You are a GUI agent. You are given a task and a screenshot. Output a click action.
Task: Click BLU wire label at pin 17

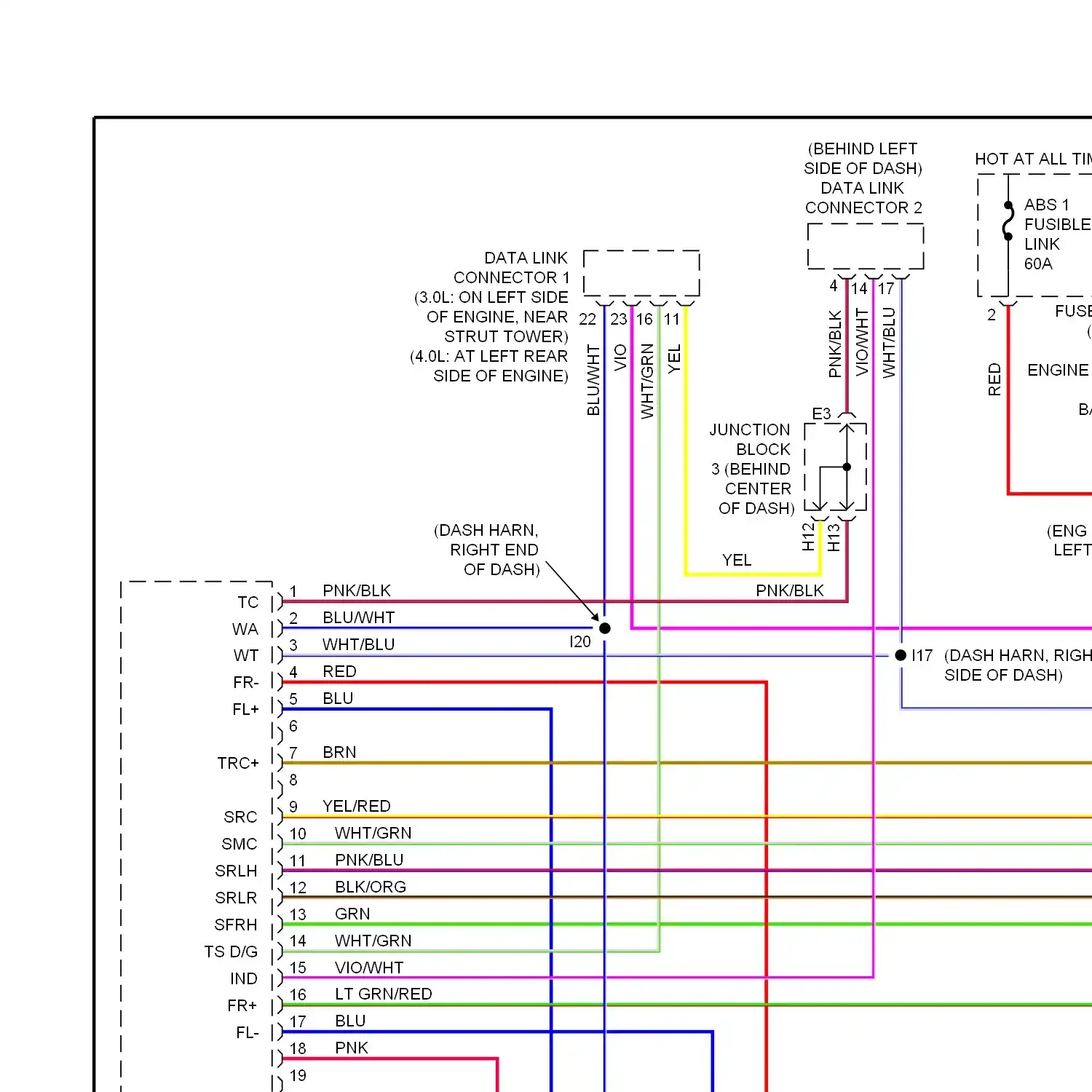(x=350, y=1021)
